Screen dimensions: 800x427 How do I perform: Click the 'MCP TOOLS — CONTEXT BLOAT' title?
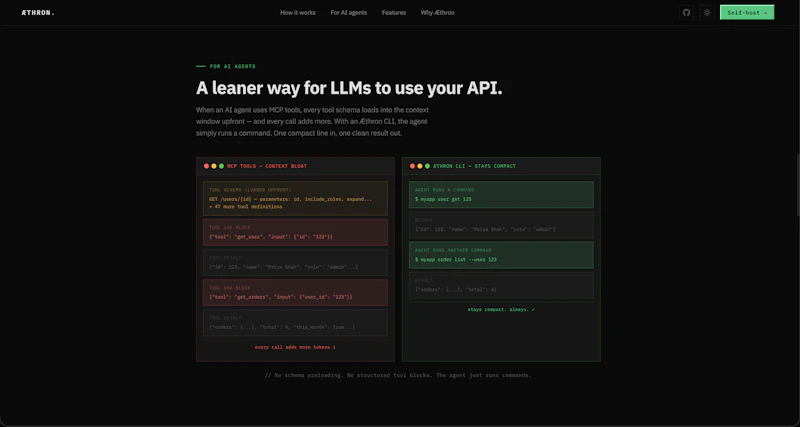click(267, 166)
